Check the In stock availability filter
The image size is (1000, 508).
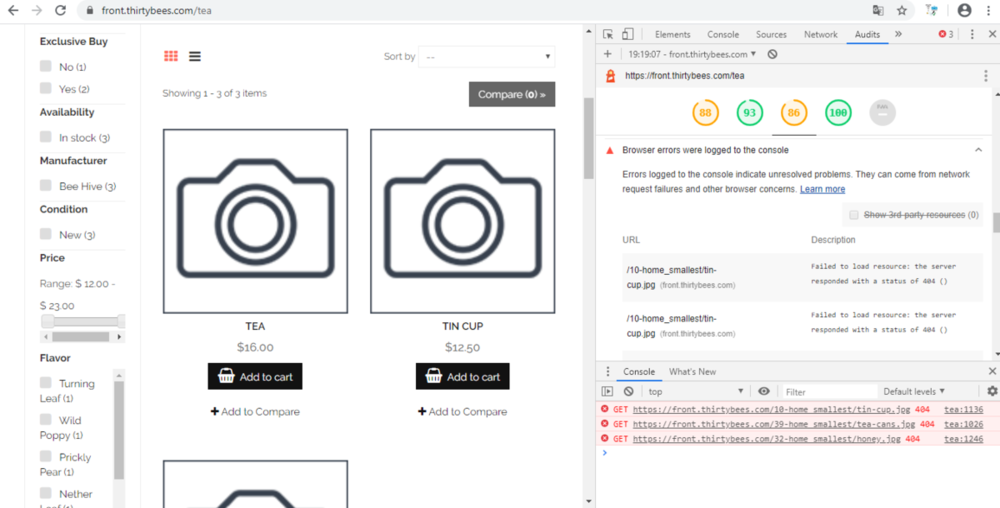[x=46, y=137]
